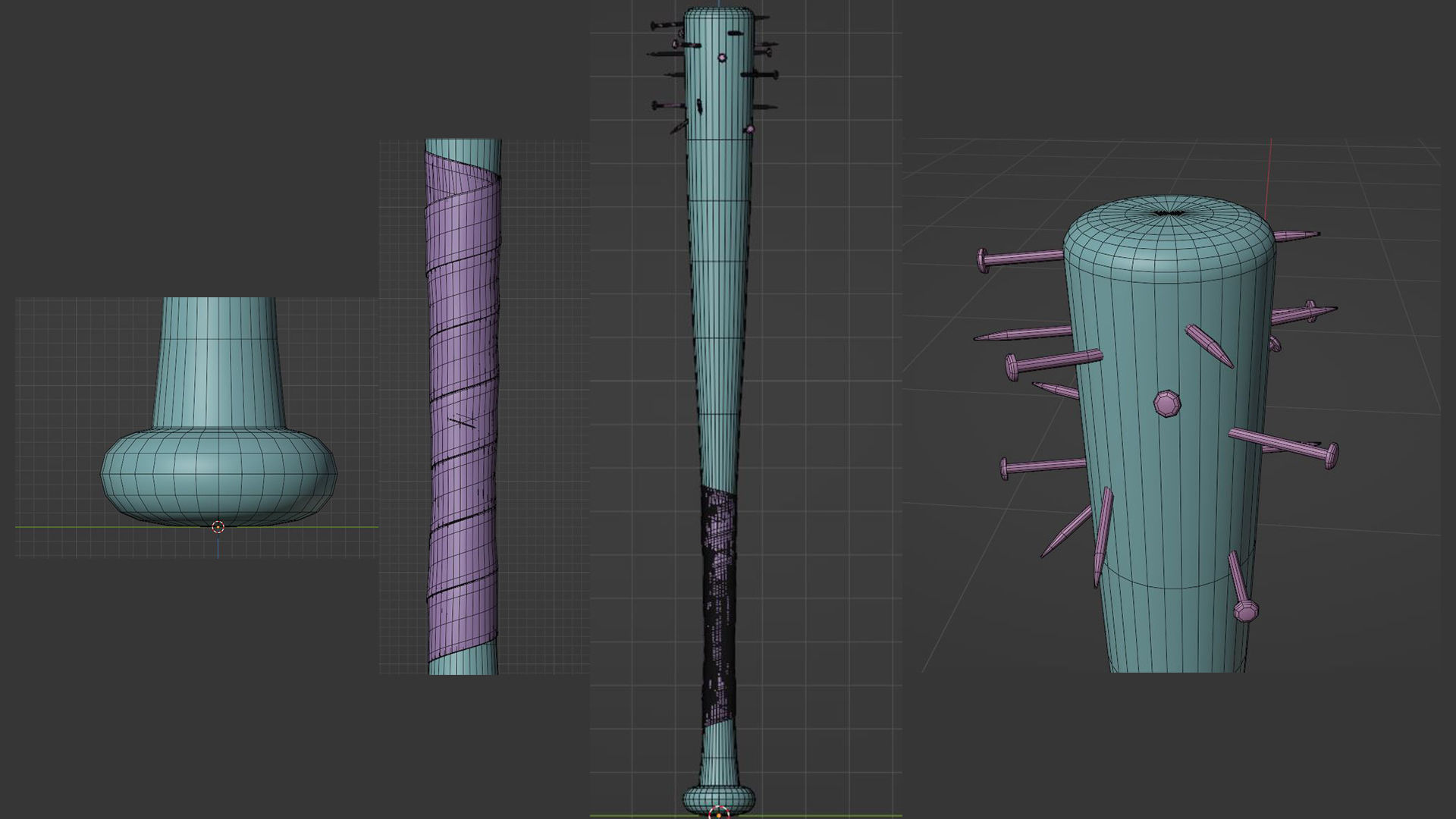Select the dark grip tape on the full bat

coord(719,605)
